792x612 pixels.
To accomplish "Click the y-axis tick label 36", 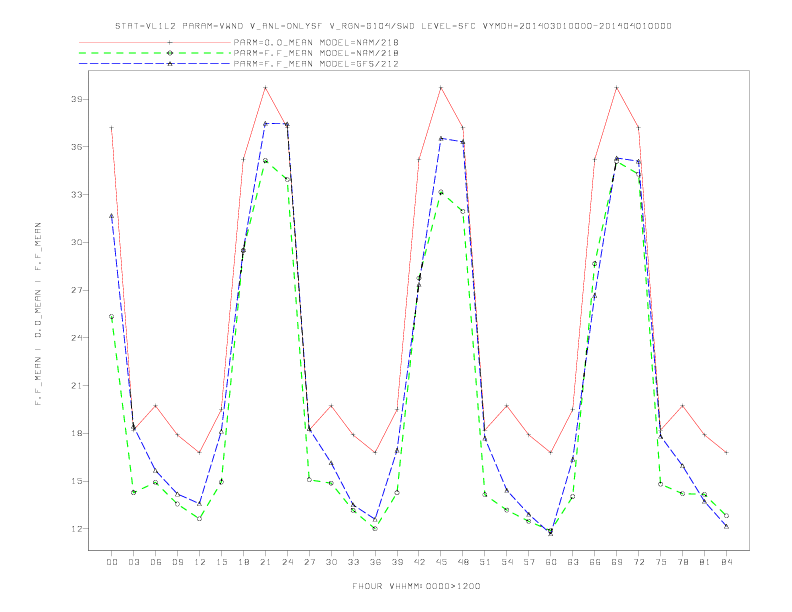I will point(76,147).
